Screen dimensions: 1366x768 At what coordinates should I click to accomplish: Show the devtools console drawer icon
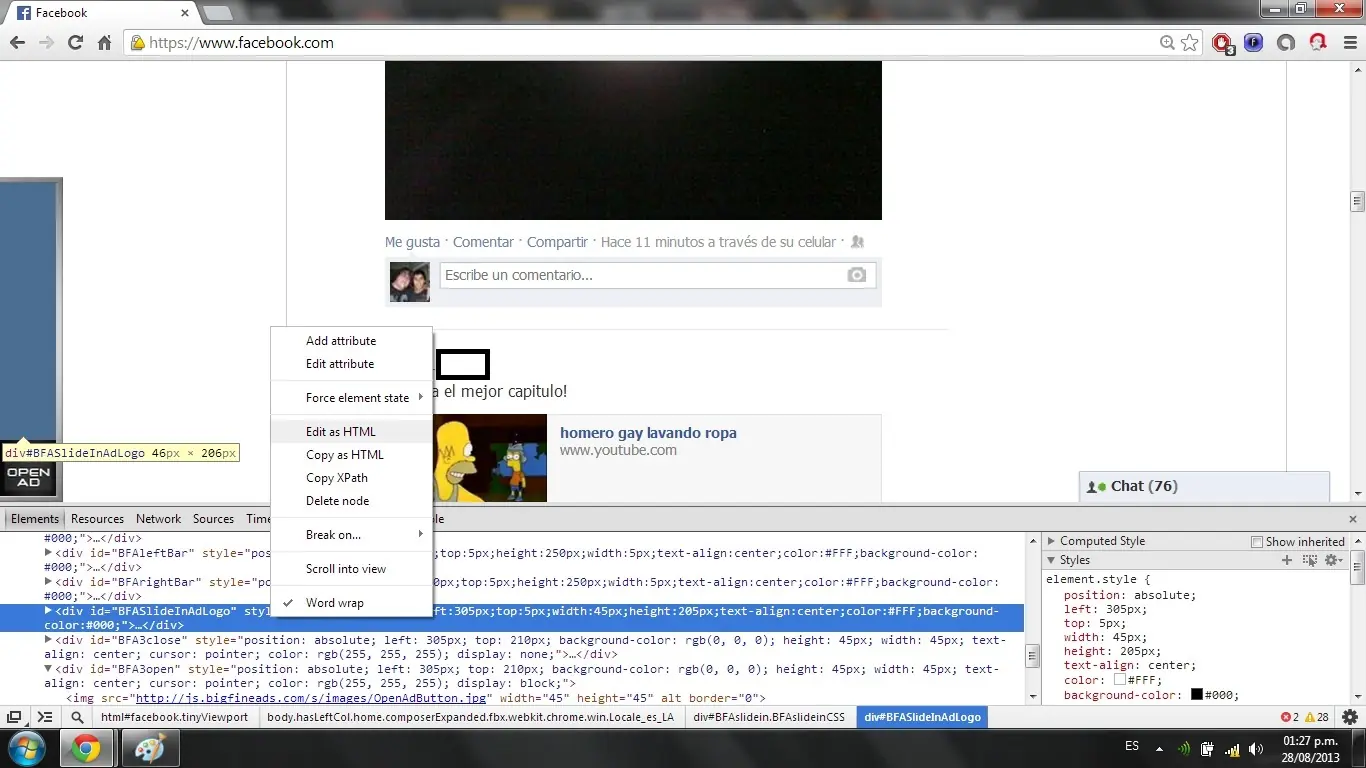(x=45, y=717)
